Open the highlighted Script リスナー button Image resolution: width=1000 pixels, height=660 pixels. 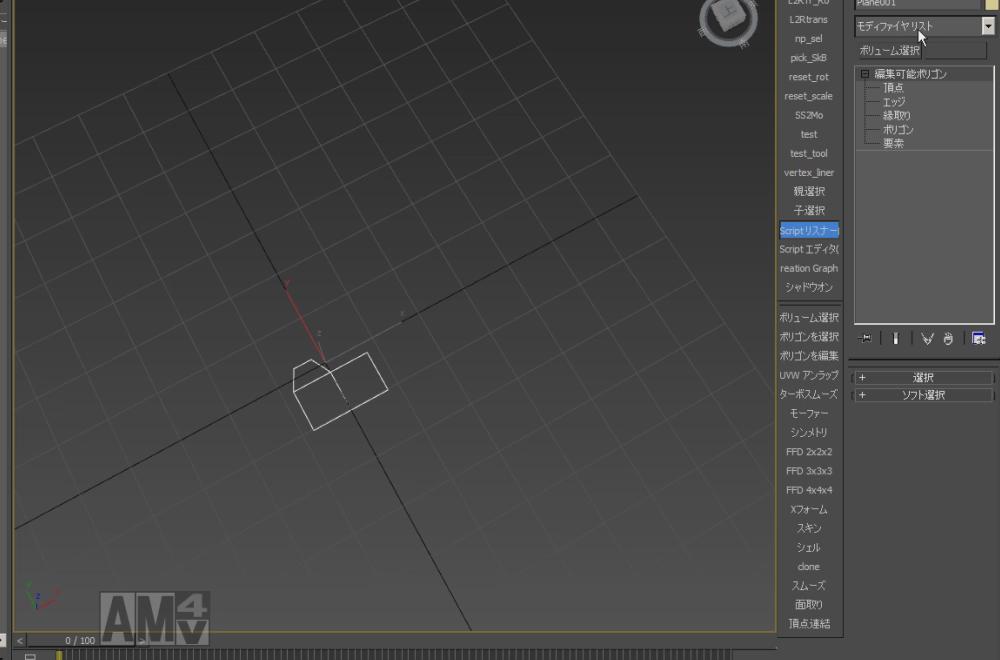[x=809, y=230]
